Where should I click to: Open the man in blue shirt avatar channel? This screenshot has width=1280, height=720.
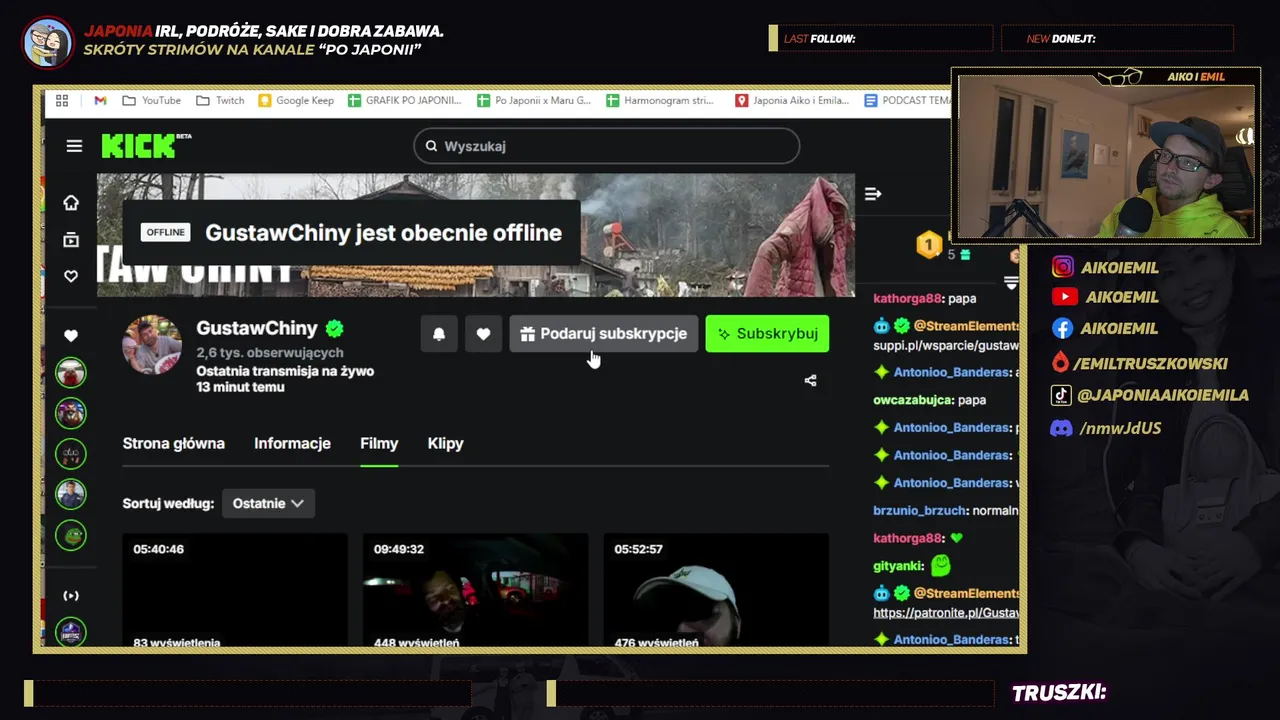click(71, 494)
